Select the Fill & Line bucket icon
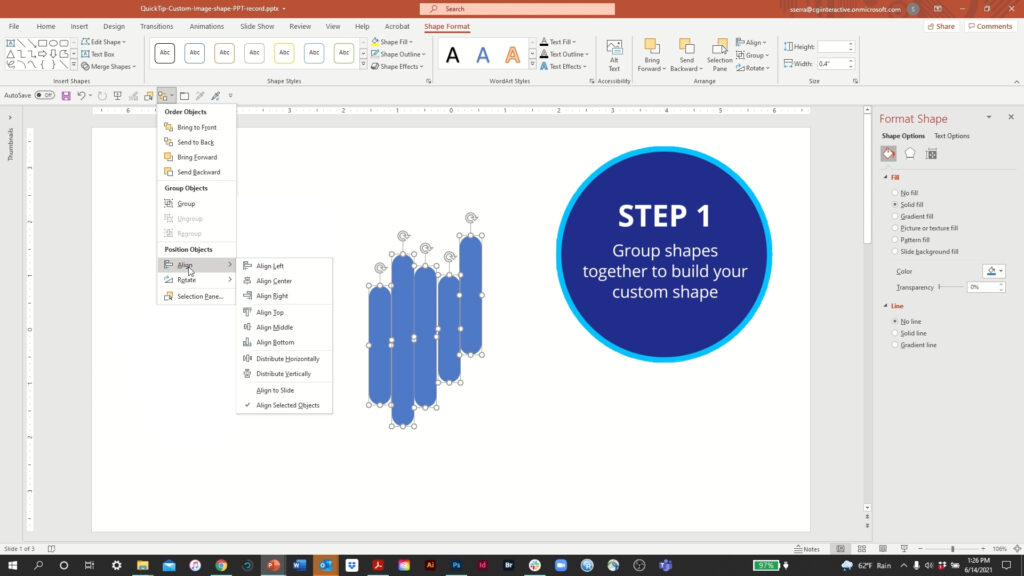This screenshot has width=1024, height=576. click(888, 152)
